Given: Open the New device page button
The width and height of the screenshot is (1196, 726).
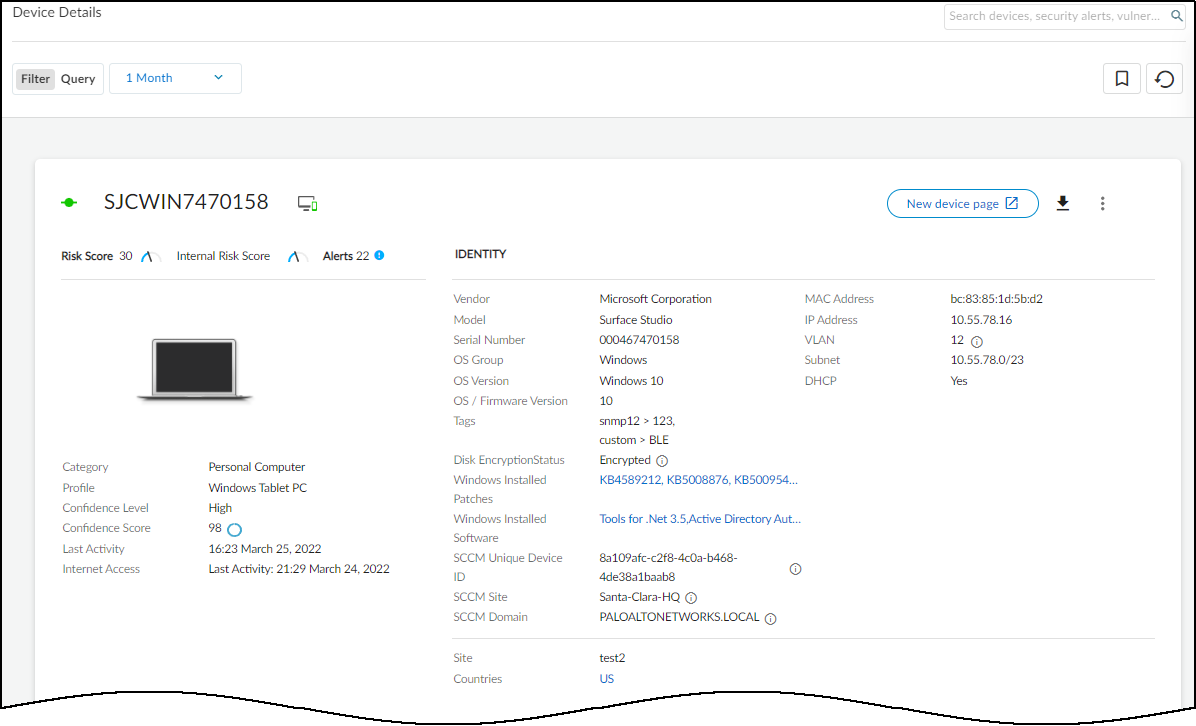Looking at the screenshot, I should [962, 204].
